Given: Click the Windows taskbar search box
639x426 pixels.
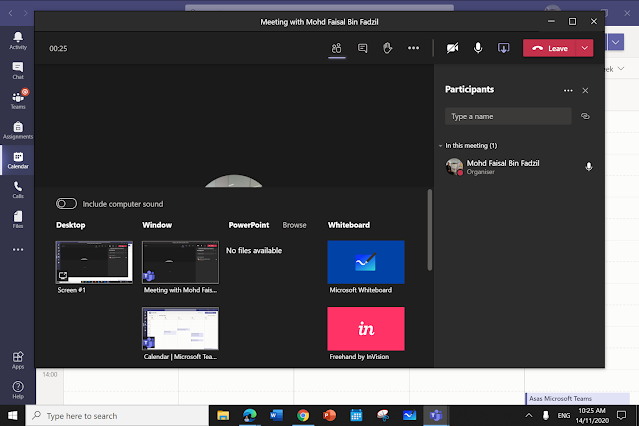Looking at the screenshot, I should click(x=117, y=415).
